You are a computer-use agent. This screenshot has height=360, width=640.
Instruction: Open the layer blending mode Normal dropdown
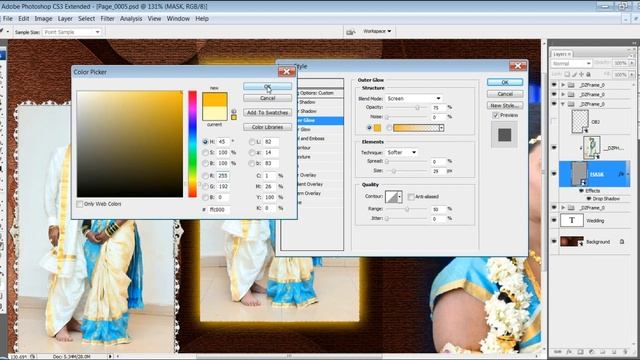571,63
